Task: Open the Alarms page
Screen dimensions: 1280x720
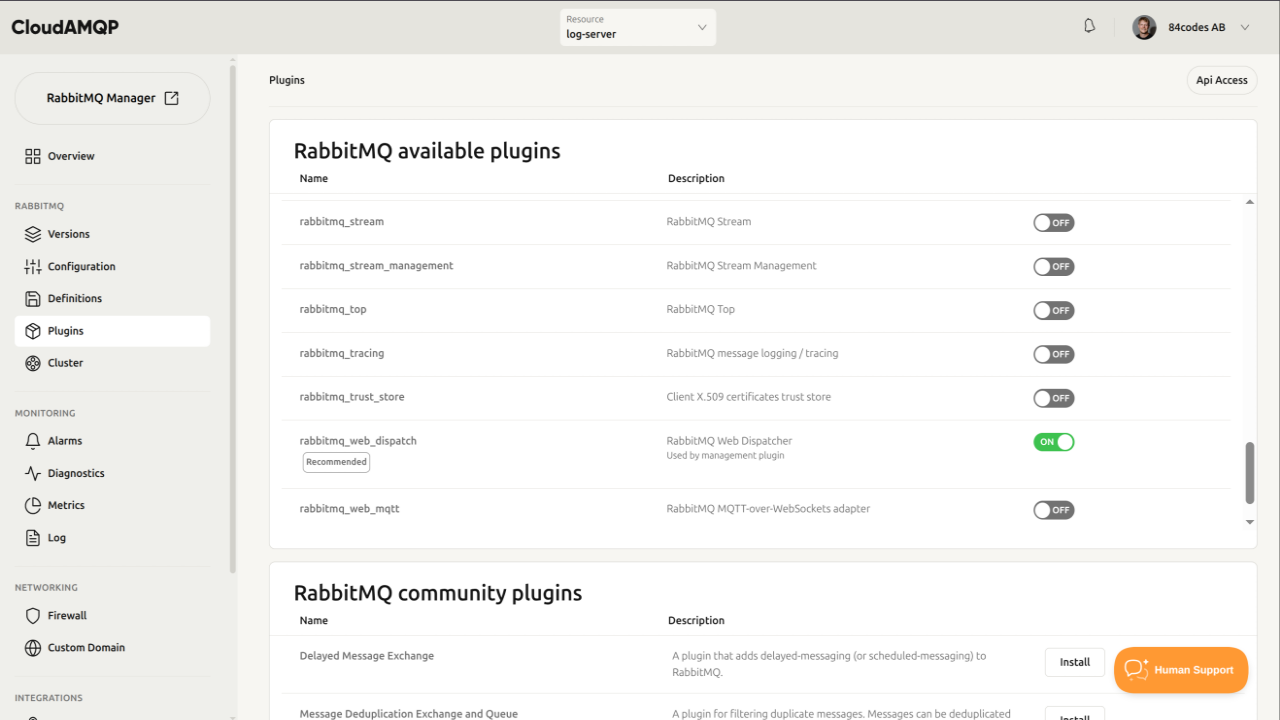Action: point(112,441)
